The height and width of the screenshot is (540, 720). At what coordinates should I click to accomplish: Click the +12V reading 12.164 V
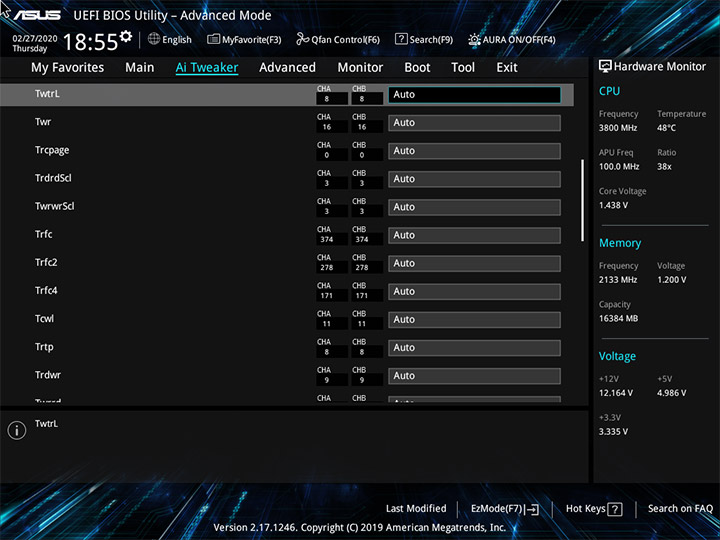coord(616,393)
